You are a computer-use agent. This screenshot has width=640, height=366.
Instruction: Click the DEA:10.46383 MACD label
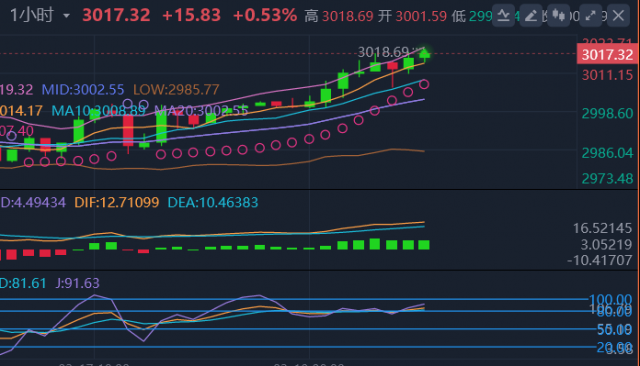coord(213,202)
